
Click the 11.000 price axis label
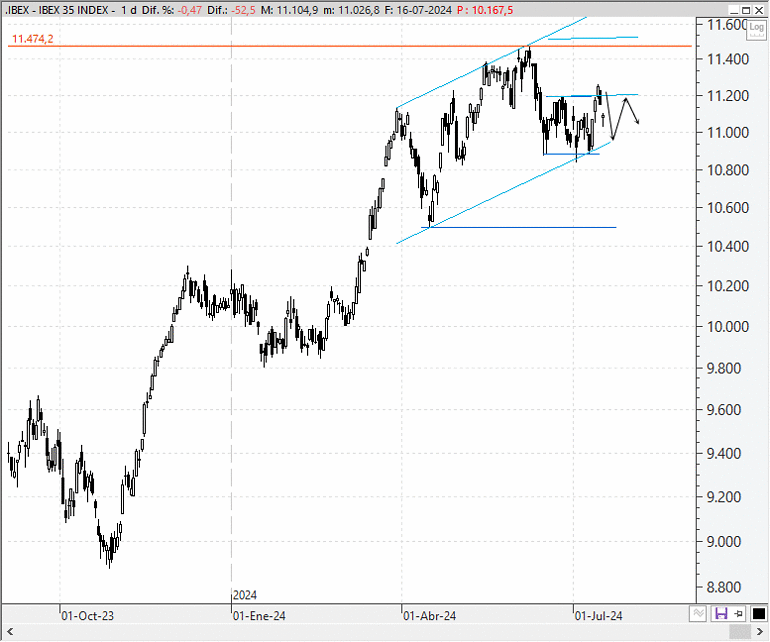click(x=728, y=132)
